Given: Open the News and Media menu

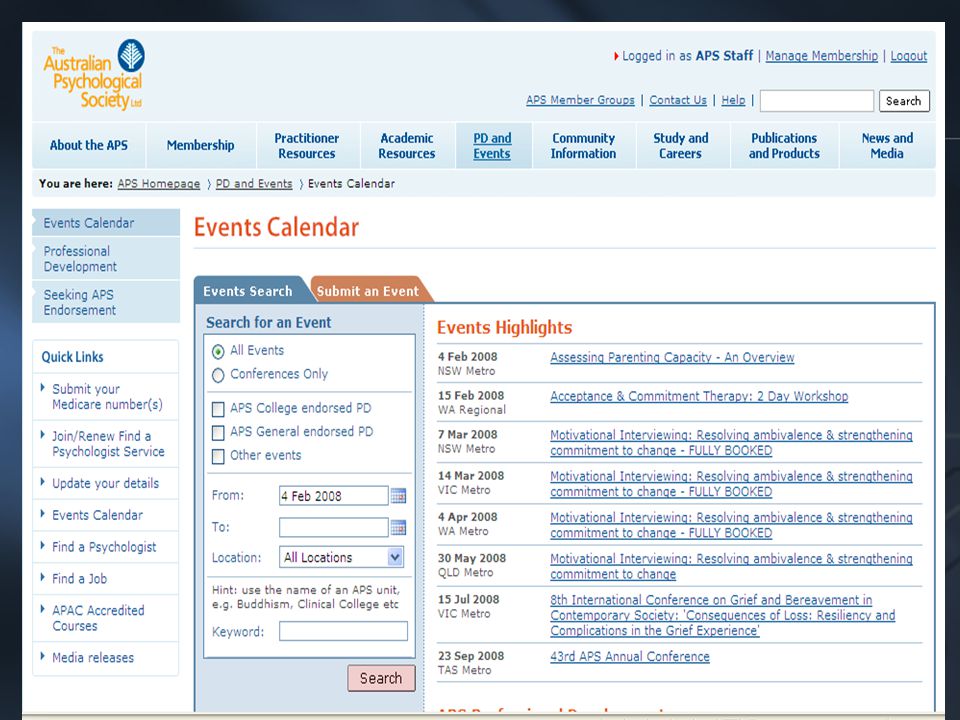Looking at the screenshot, I should click(x=887, y=146).
